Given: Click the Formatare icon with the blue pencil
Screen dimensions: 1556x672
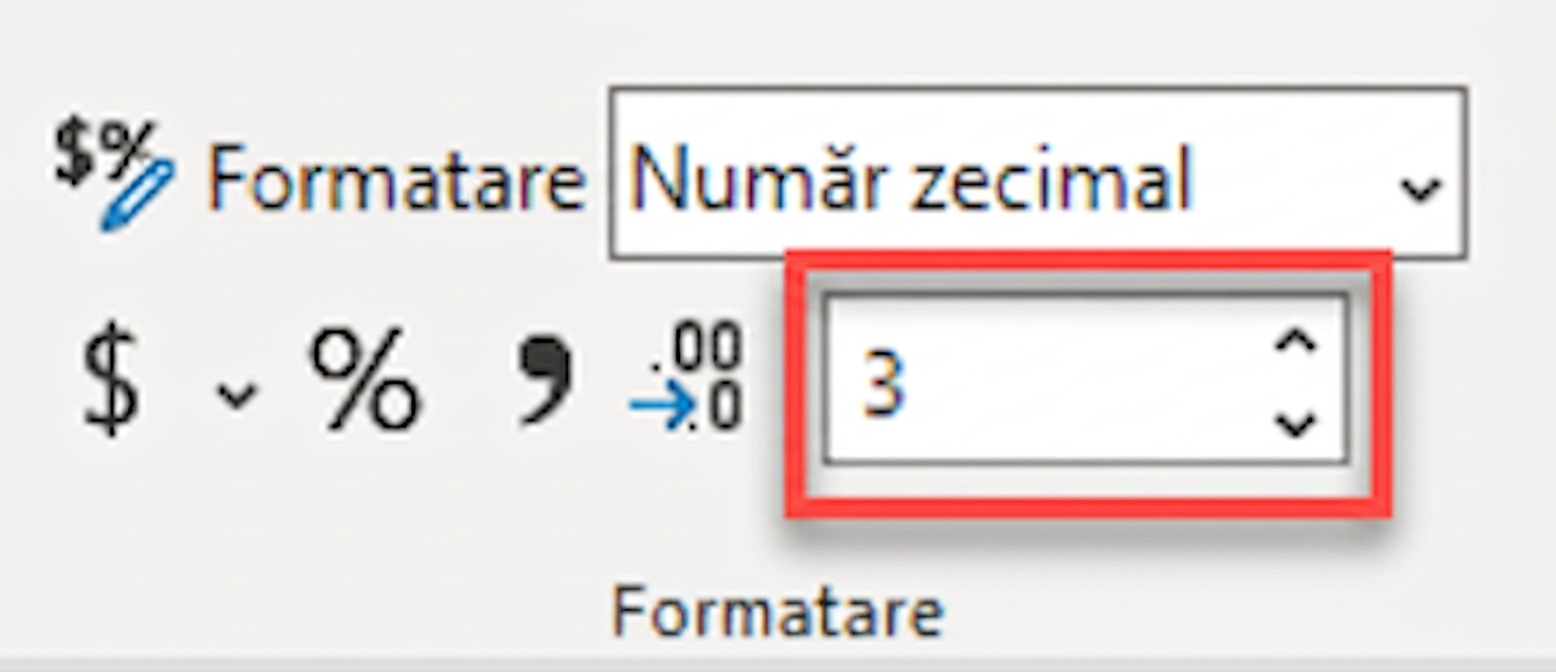Looking at the screenshot, I should [113, 175].
